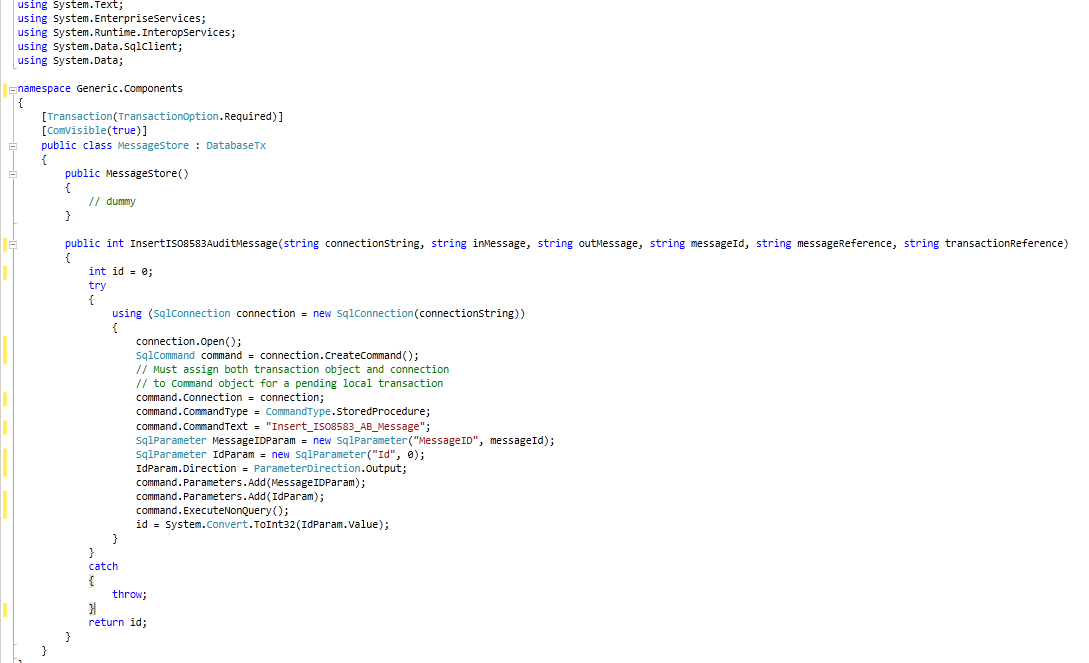Click the 'IdParam = new SqlParameter' line
The height and width of the screenshot is (663, 1089).
point(280,455)
